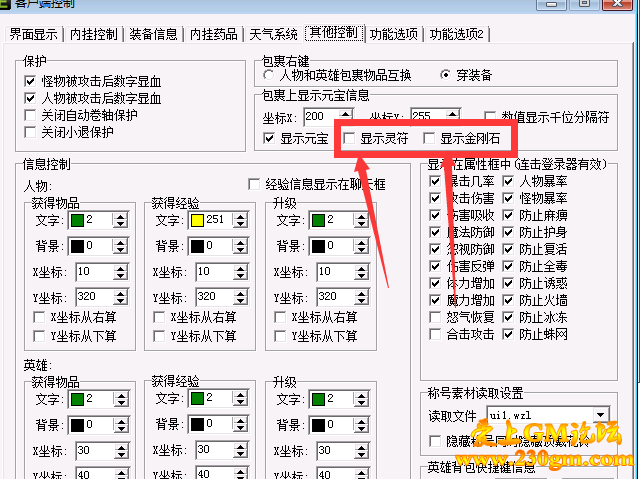Toggle the 防止冰冻 checkbox
Image resolution: width=640 pixels, height=479 pixels.
[x=508, y=317]
